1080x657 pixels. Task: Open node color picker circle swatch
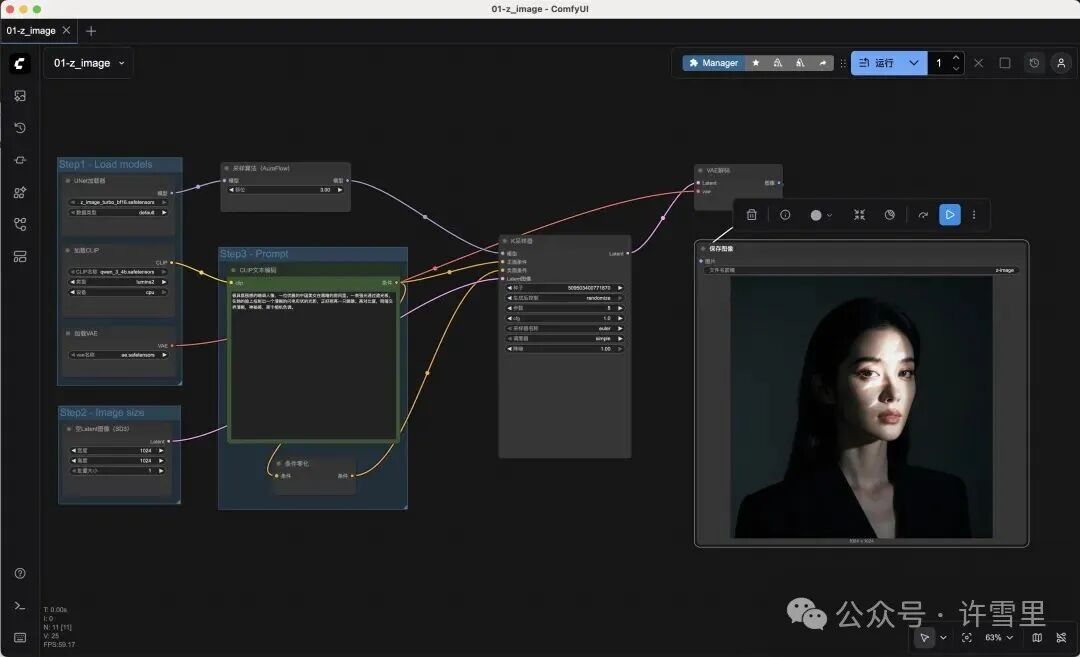[x=816, y=214]
